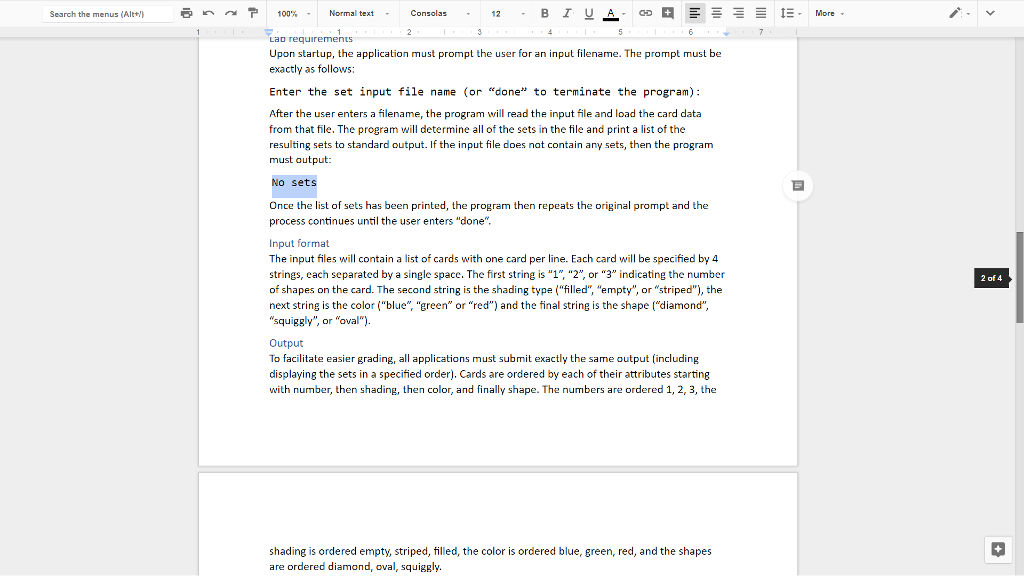
Task: Open the Normal text style dropdown
Action: click(x=359, y=13)
